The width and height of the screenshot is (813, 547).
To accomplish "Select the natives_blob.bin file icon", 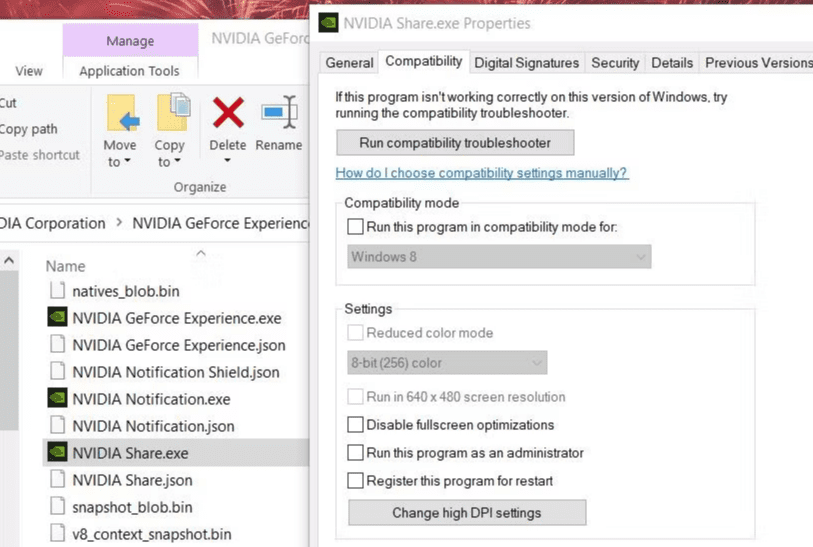I will pyautogui.click(x=57, y=291).
